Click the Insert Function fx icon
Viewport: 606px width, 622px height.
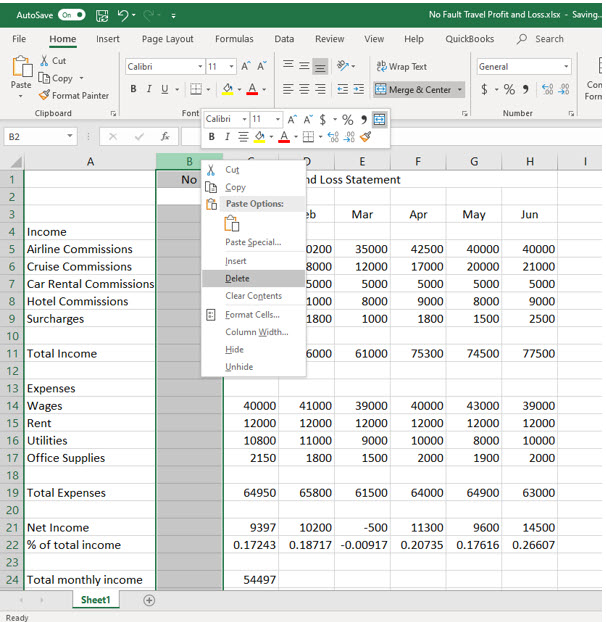coord(165,136)
